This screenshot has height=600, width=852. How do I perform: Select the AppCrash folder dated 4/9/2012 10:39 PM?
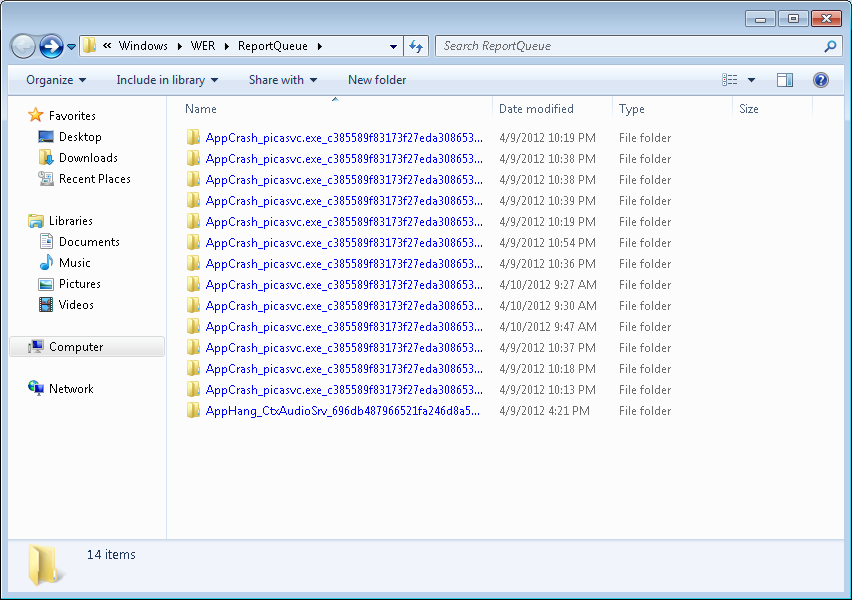344,201
